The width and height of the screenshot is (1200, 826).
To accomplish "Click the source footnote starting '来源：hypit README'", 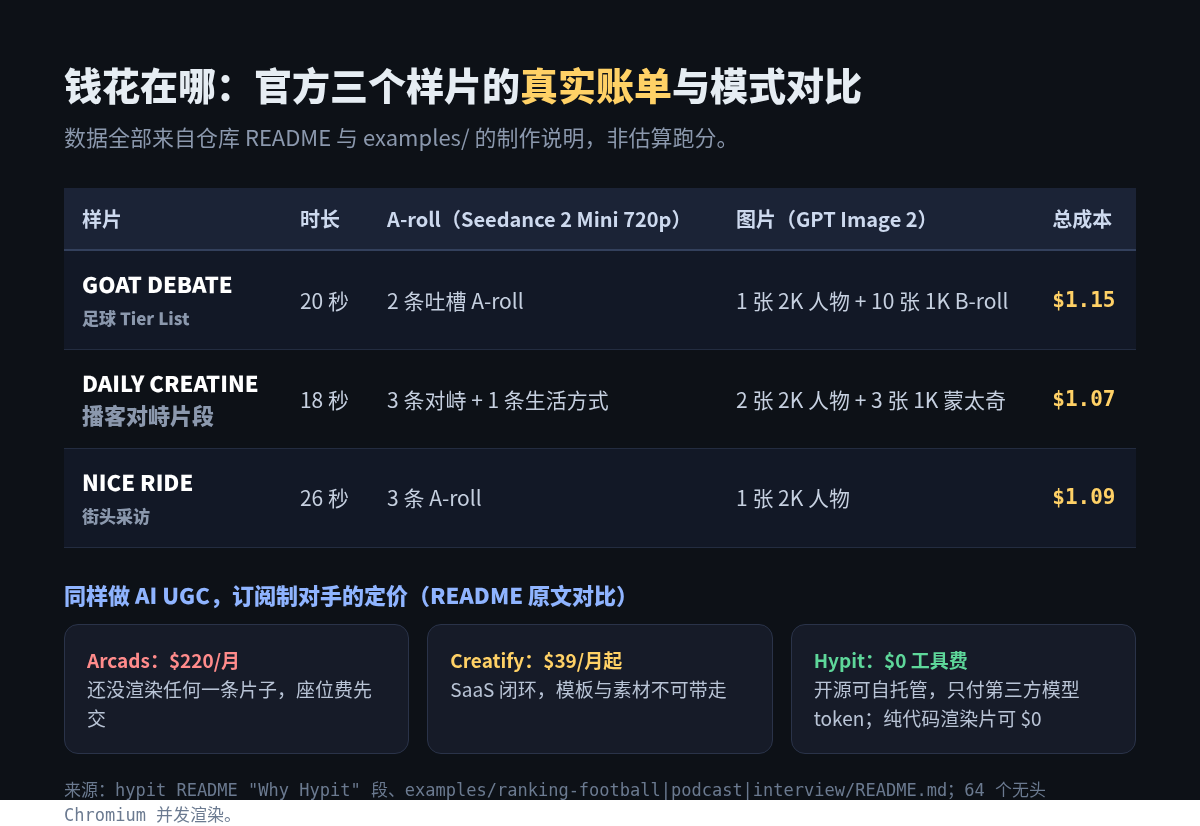I will pyautogui.click(x=555, y=802).
